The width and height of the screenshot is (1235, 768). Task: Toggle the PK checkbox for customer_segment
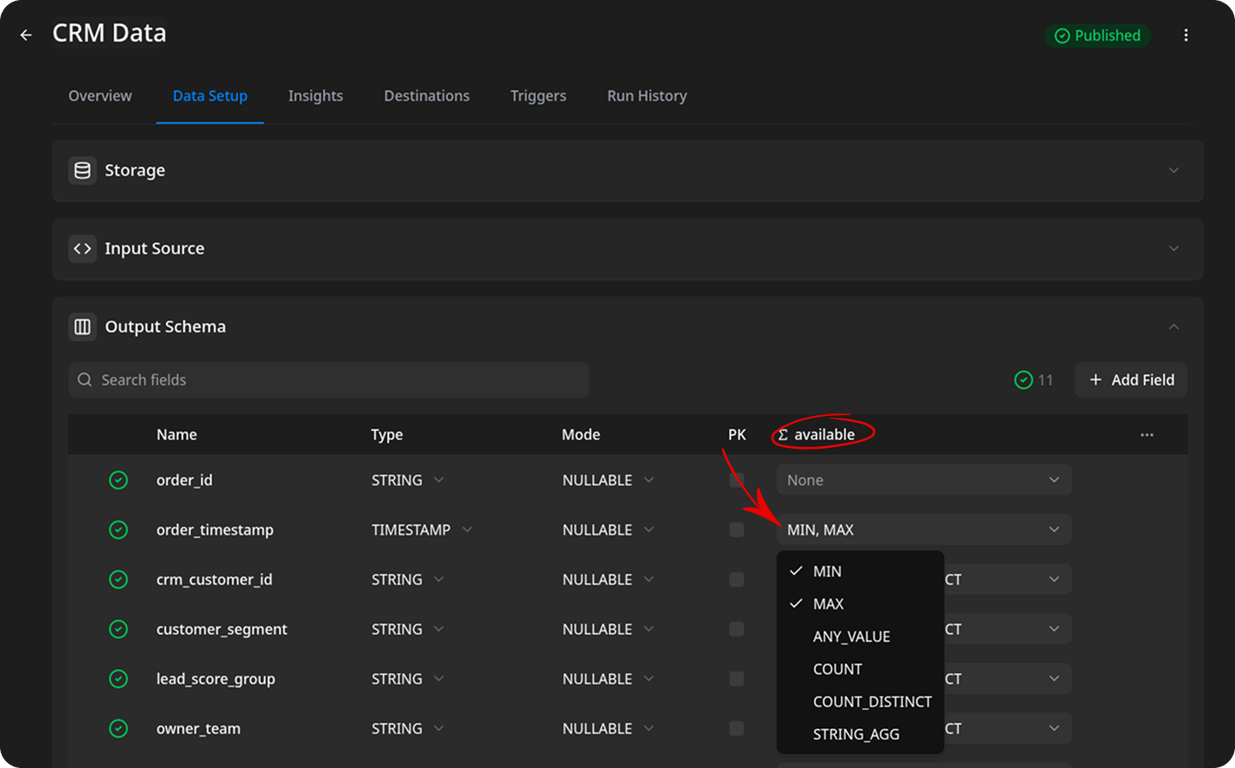[x=737, y=629]
